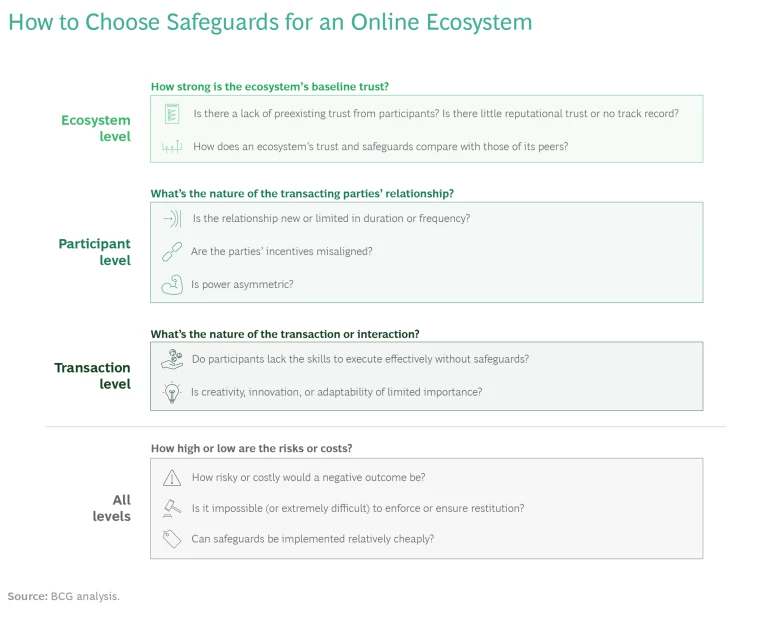Click the heading about the ecosystem's baseline trust
This screenshot has width=768, height=627.
pos(270,87)
